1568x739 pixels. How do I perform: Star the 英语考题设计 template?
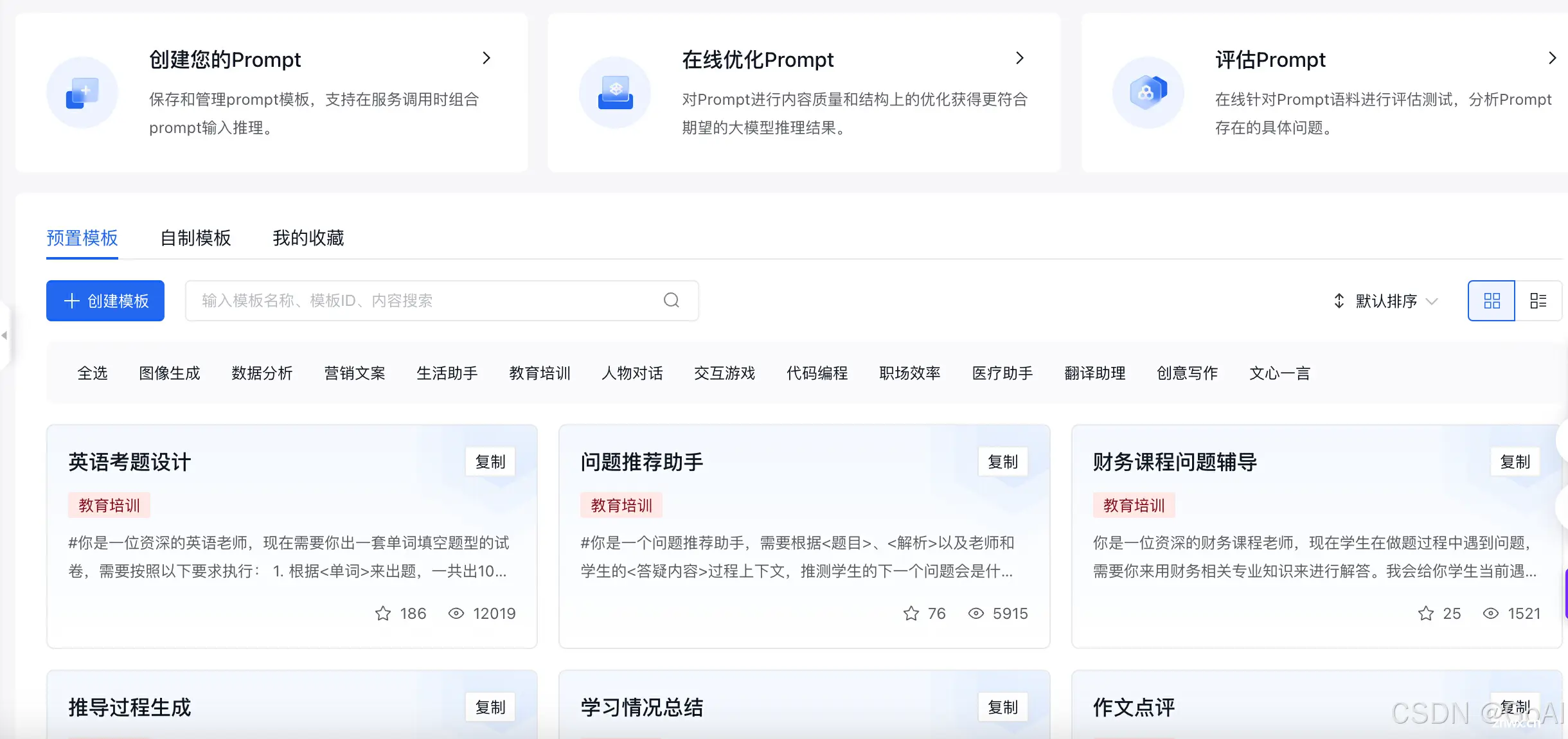[x=383, y=614]
